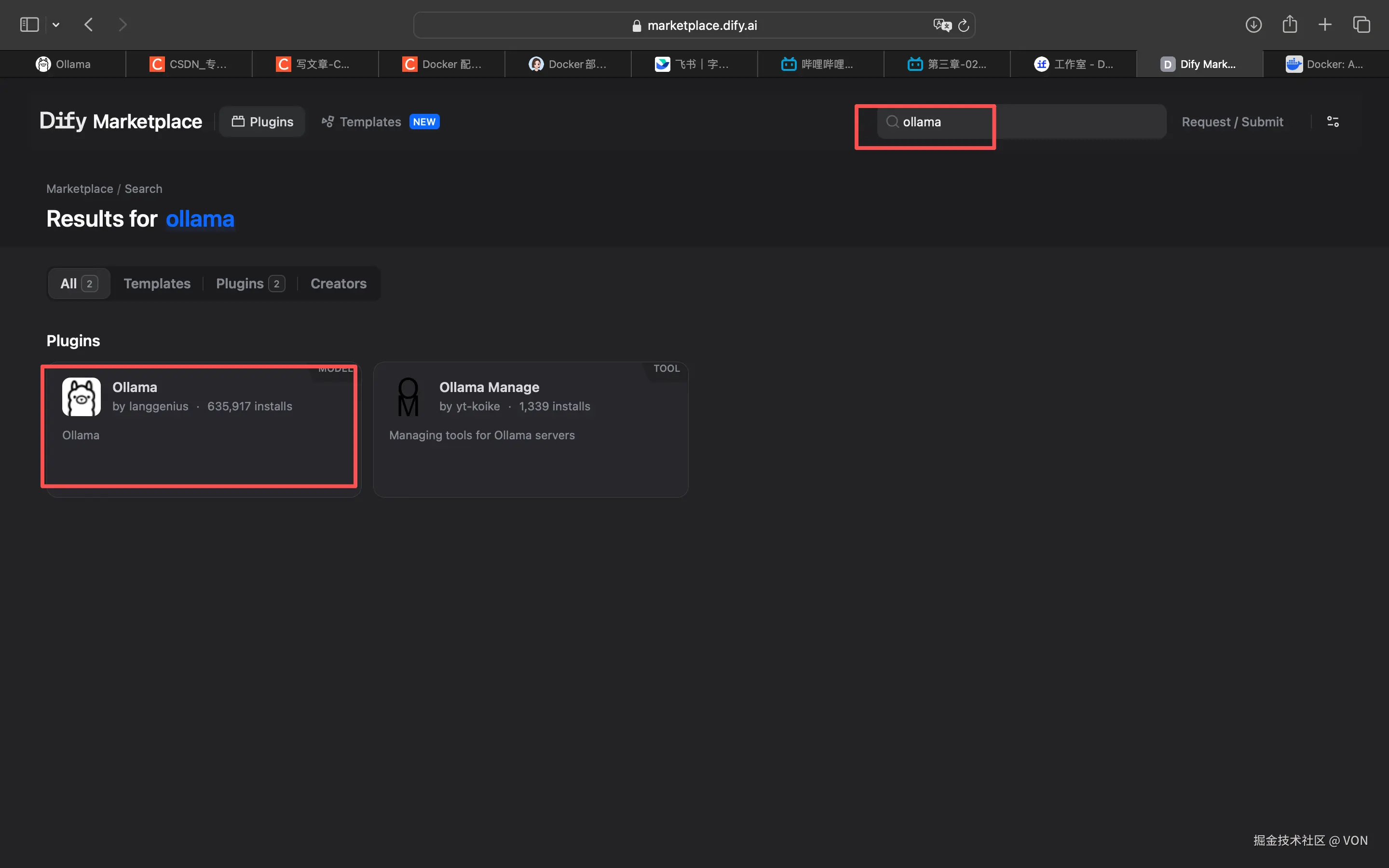1389x868 pixels.
Task: Show the tab overview icon
Action: point(1362,25)
